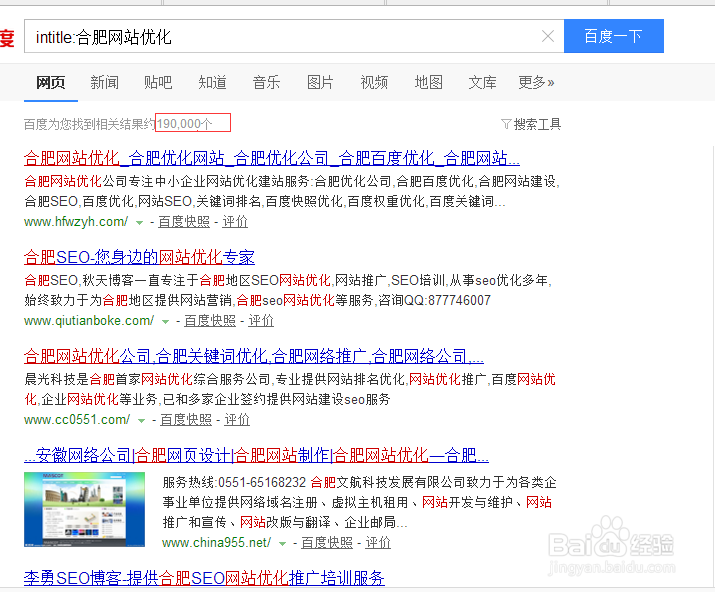This screenshot has width=715, height=592.
Task: Click the www.china955.net/ URL text
Action: [x=217, y=543]
